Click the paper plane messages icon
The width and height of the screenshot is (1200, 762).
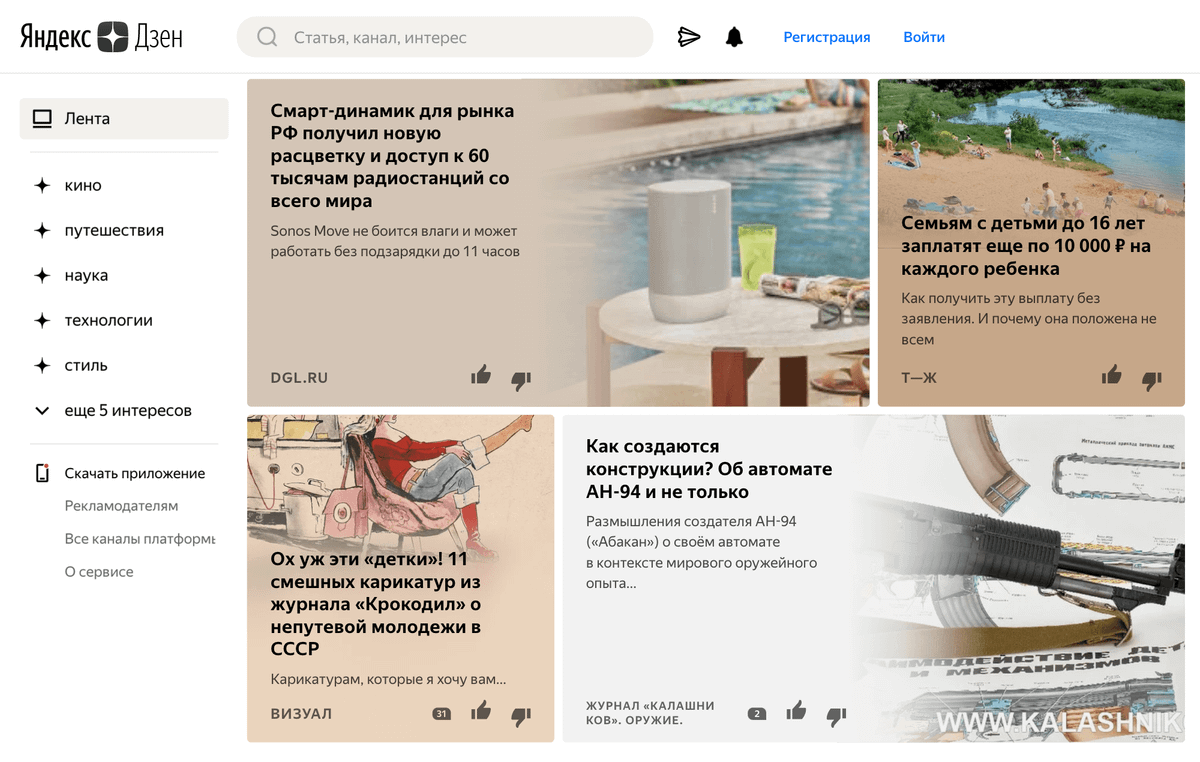[x=688, y=37]
